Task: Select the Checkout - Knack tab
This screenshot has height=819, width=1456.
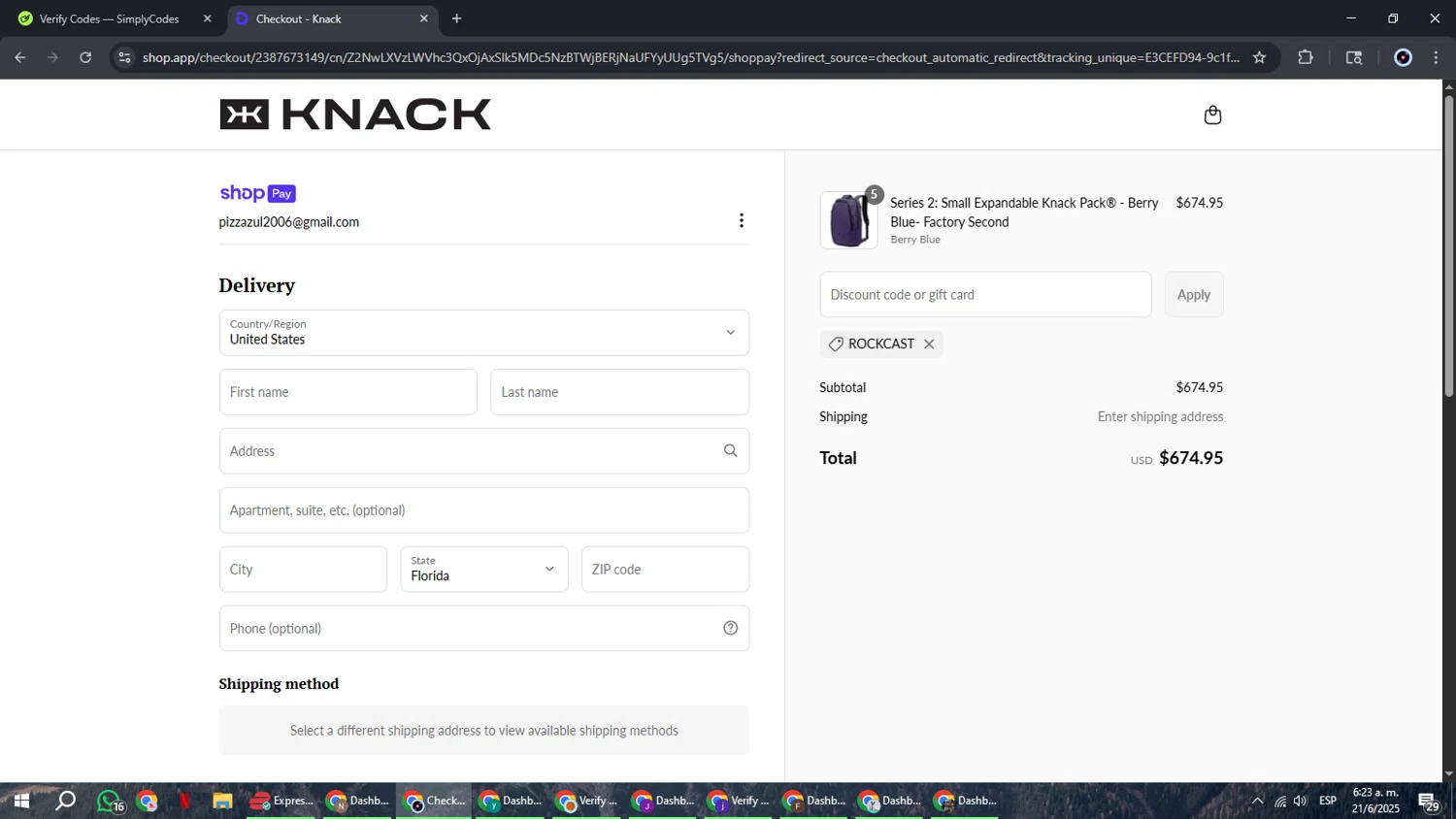Action: pyautogui.click(x=333, y=18)
